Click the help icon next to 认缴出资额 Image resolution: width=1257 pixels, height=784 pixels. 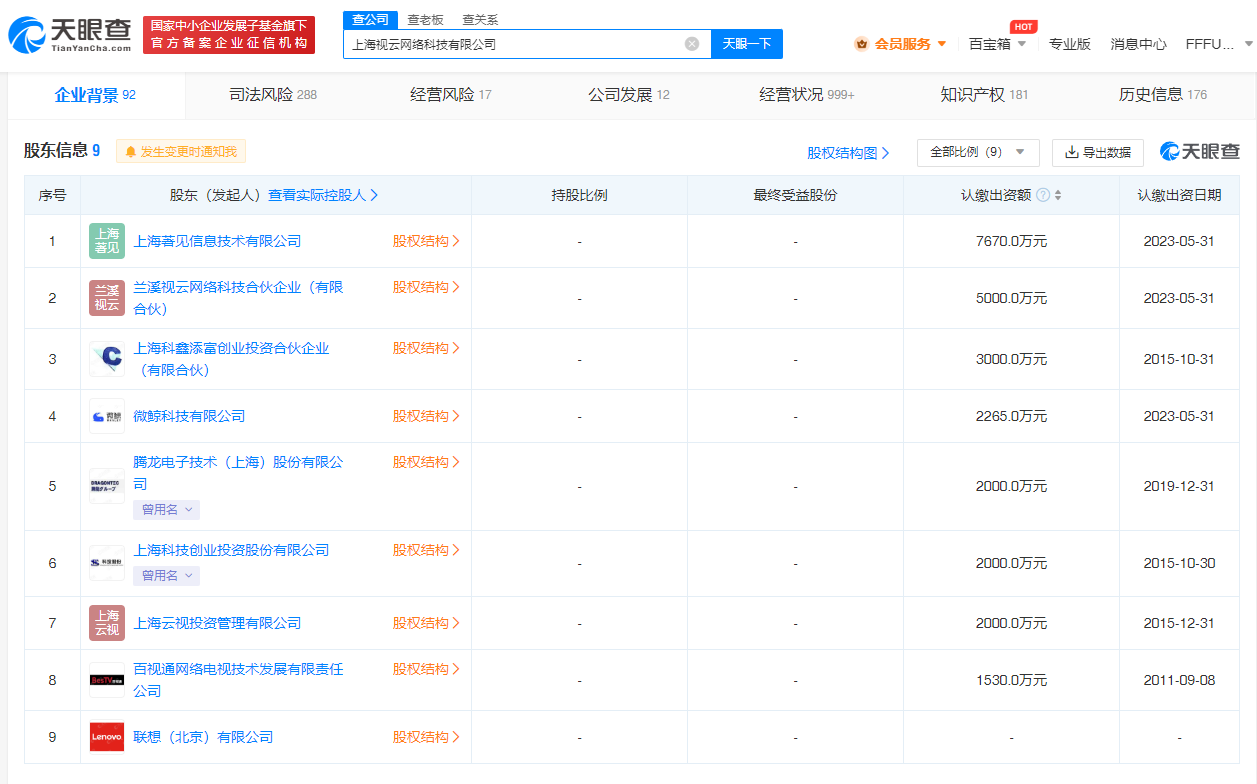click(x=1043, y=195)
